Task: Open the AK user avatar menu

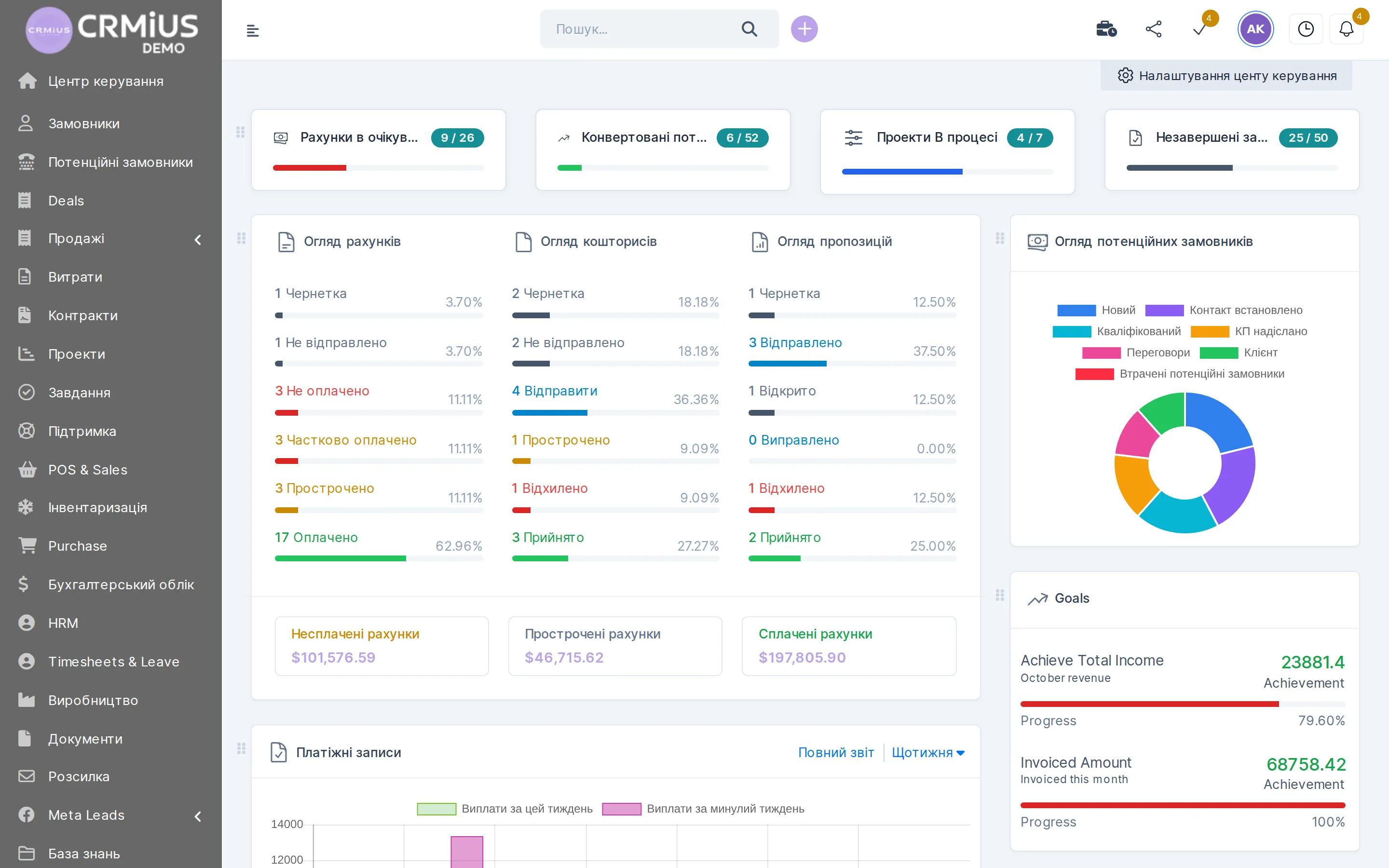Action: pos(1255,29)
